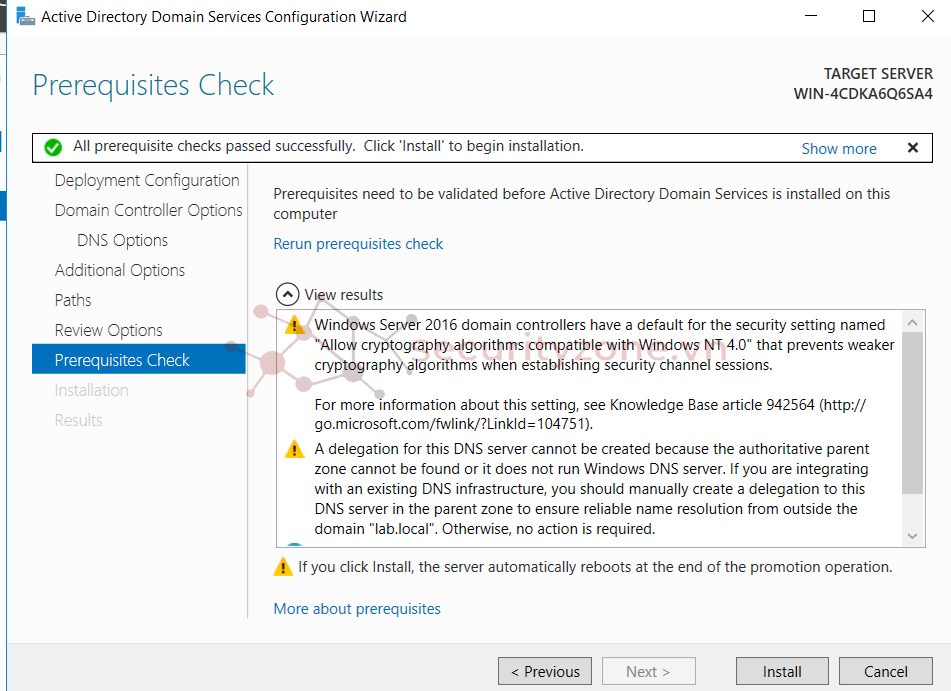Screen dimensions: 951x691
Task: Switch to the Paths step
Action: (73, 300)
